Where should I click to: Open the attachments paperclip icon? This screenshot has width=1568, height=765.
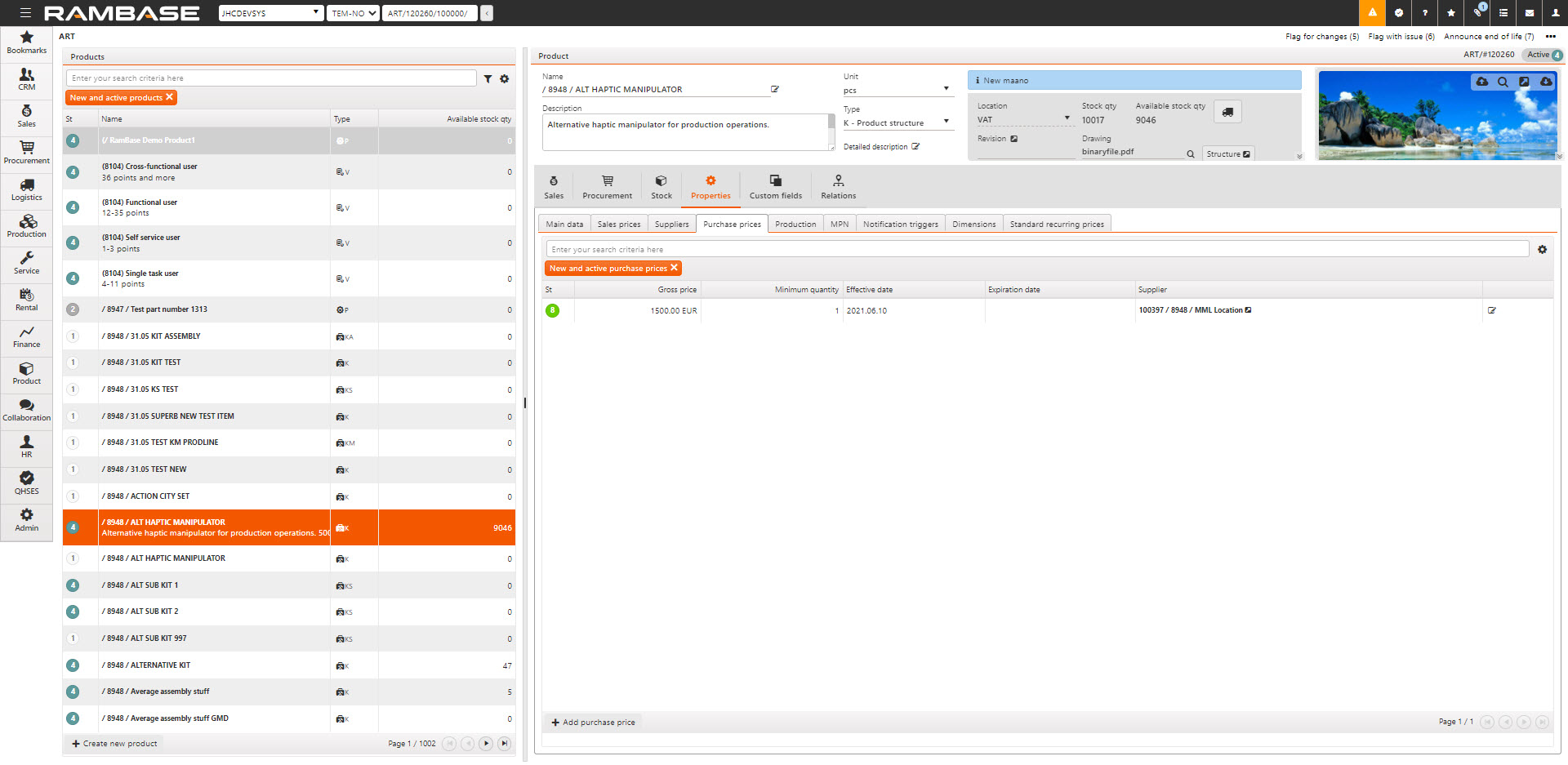(x=1477, y=13)
